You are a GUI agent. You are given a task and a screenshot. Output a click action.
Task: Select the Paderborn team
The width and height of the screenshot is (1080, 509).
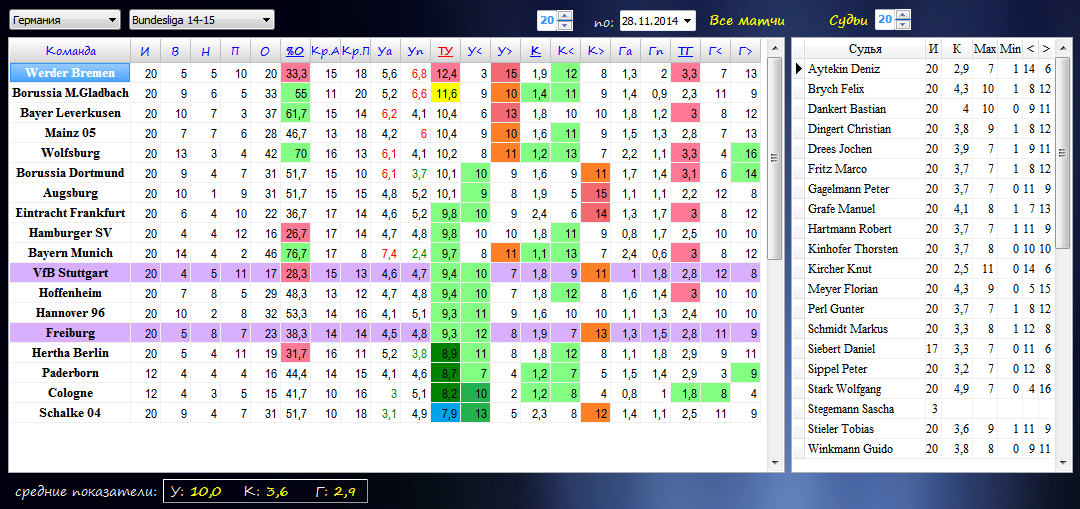click(x=70, y=373)
